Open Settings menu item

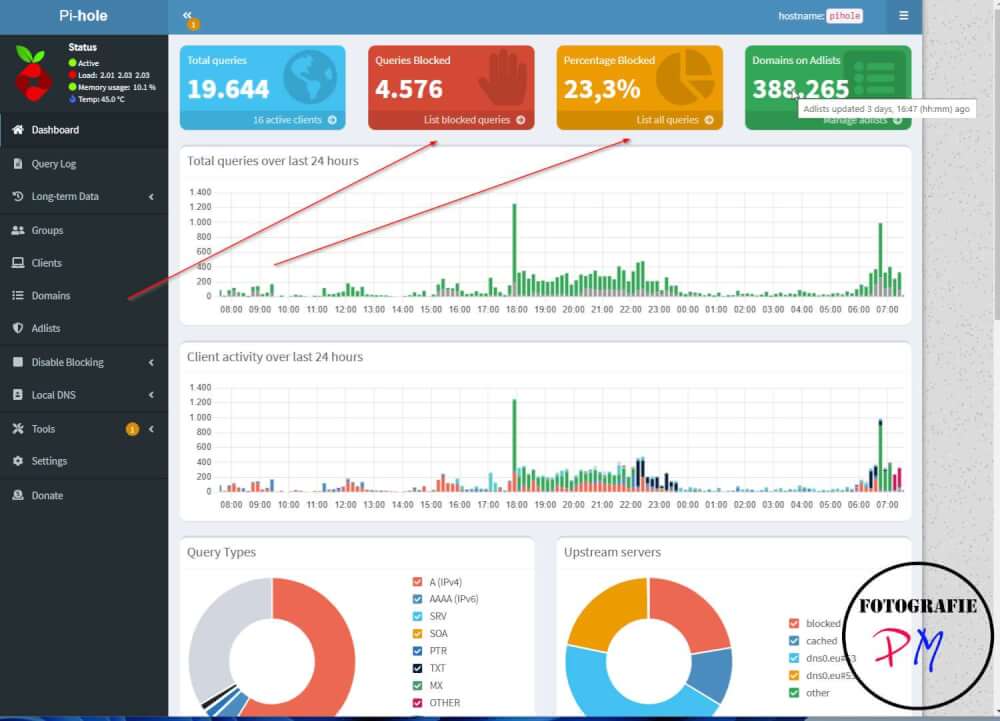pos(84,461)
